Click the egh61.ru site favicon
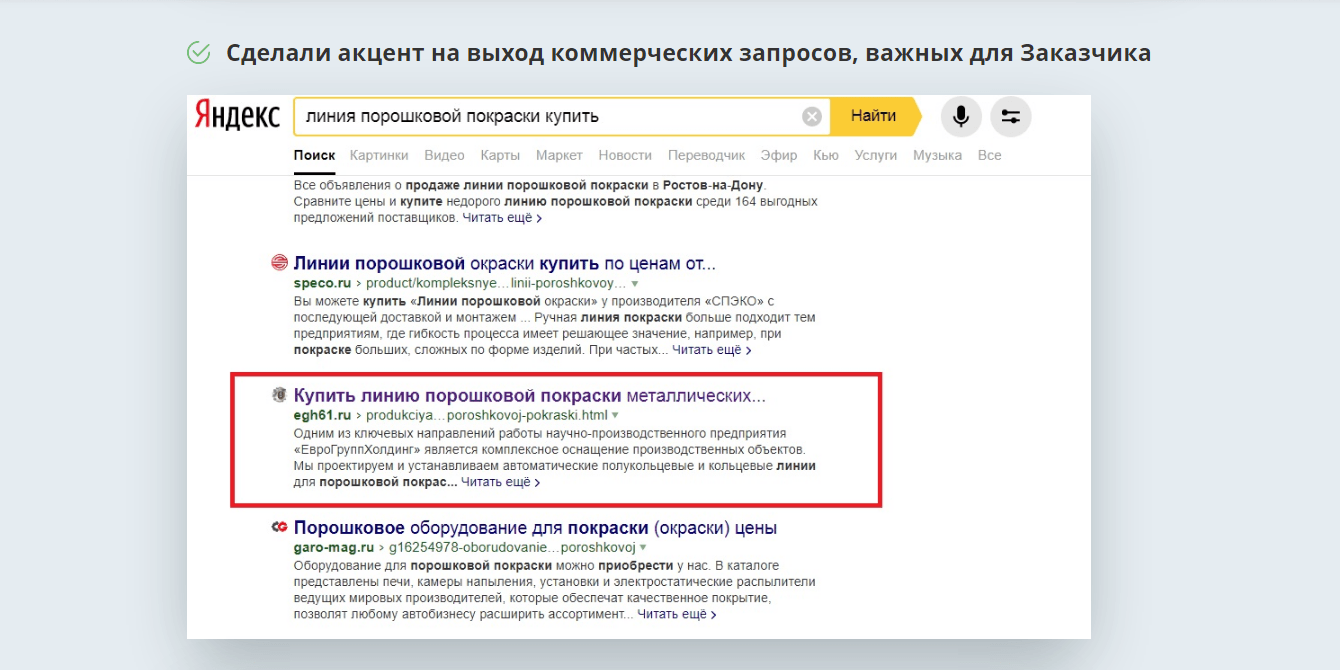This screenshot has height=670, width=1340. (280, 395)
